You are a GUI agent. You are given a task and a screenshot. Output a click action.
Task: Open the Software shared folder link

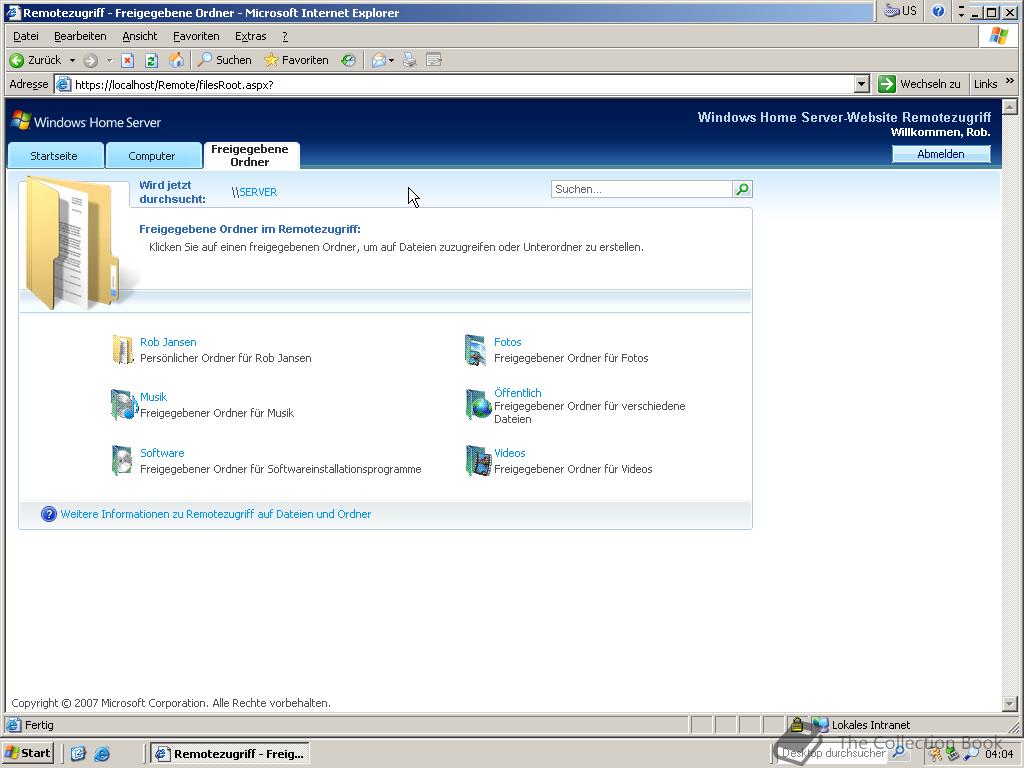click(x=162, y=453)
